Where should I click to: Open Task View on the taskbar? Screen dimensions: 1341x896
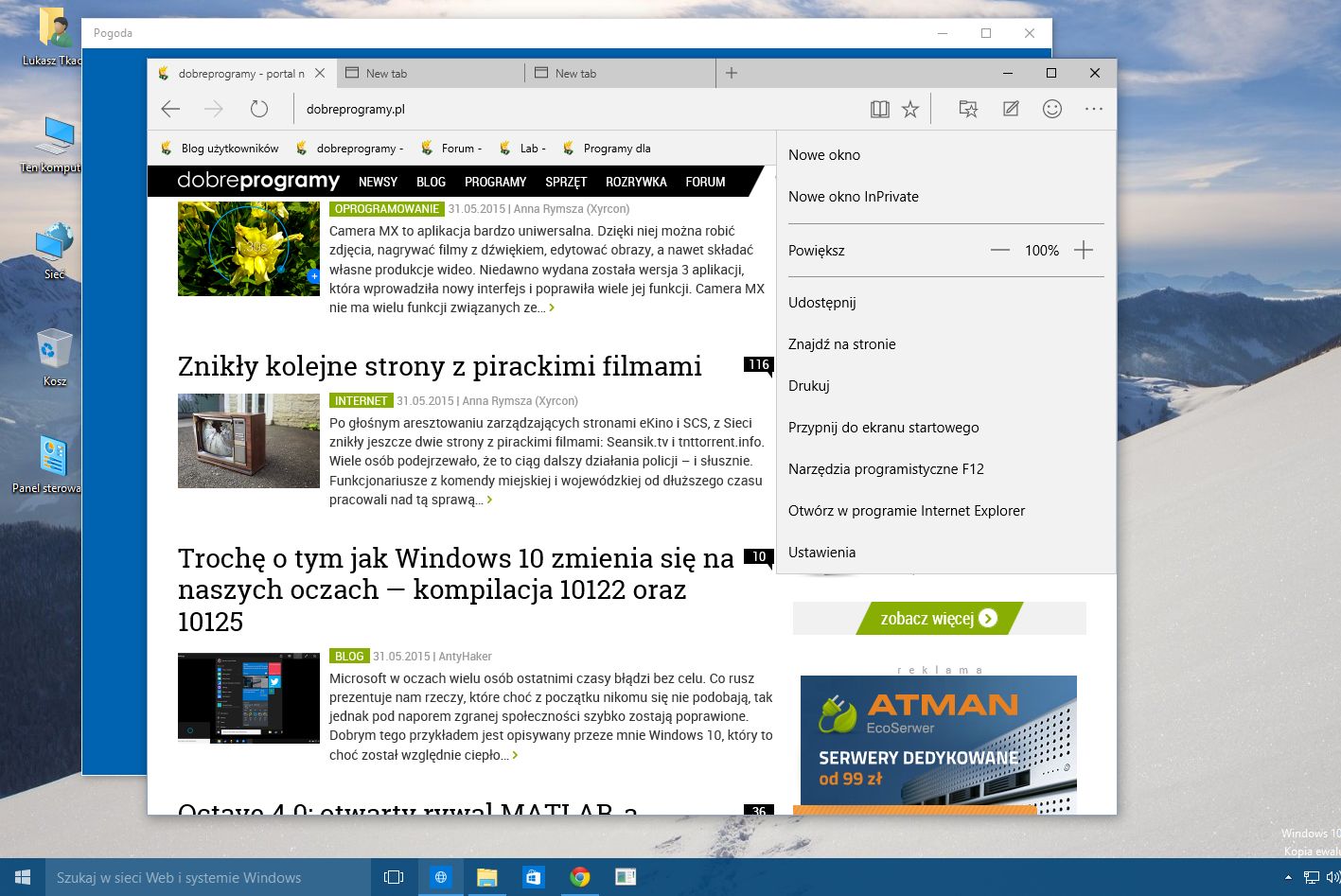pyautogui.click(x=394, y=878)
